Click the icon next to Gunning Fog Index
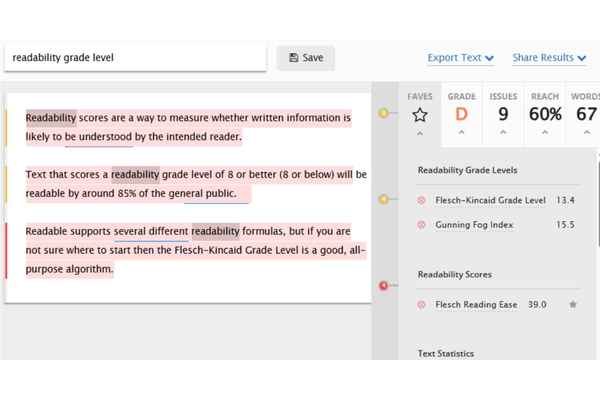 coord(421,225)
